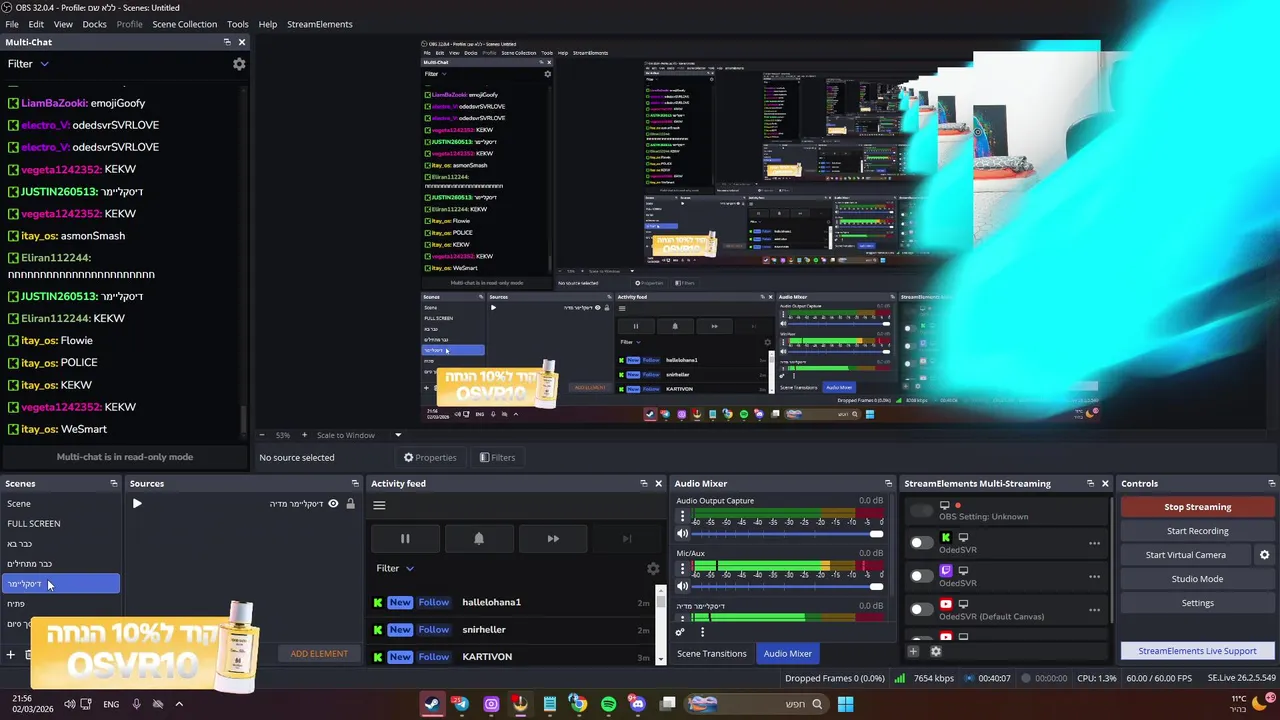The width and height of the screenshot is (1280, 720).
Task: Float the Scenes dock panel
Action: pyautogui.click(x=114, y=483)
